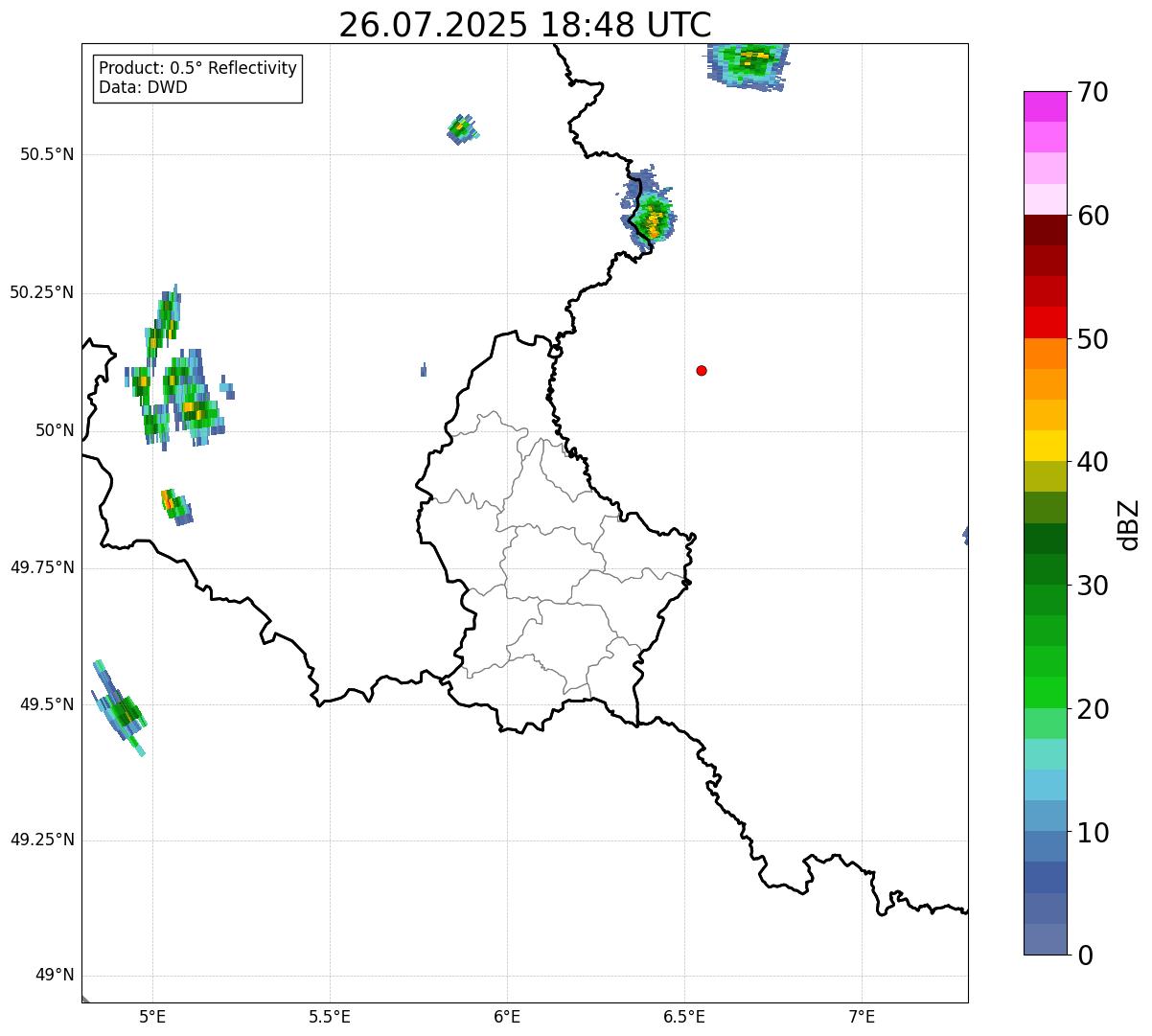Click the colorbar 70 tick label
1152x1036 pixels.
(x=1093, y=92)
